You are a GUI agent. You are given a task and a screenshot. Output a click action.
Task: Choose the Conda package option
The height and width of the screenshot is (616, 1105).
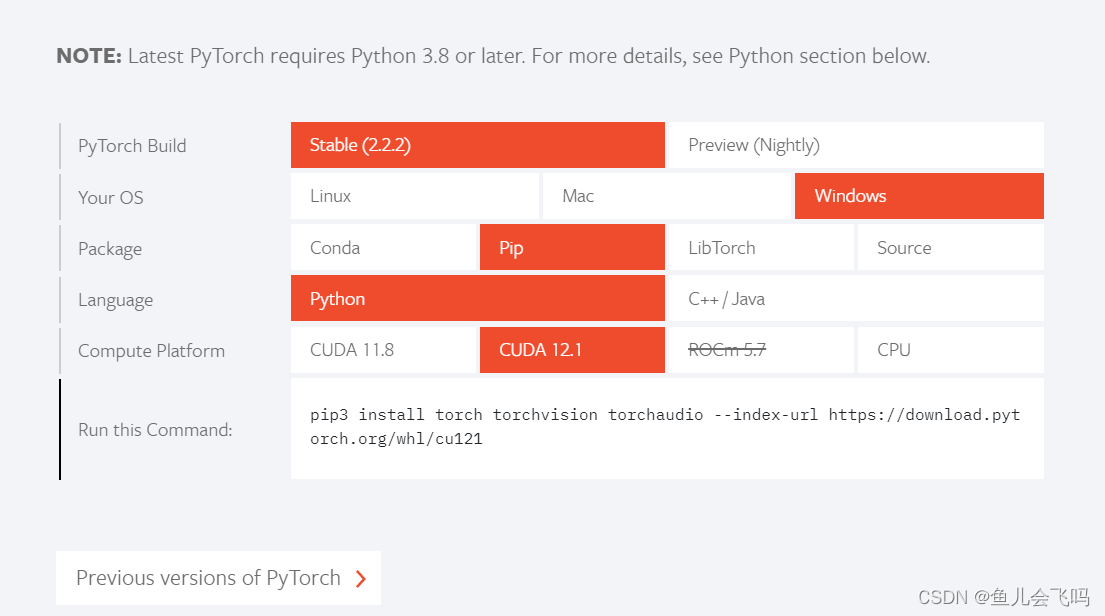click(383, 248)
